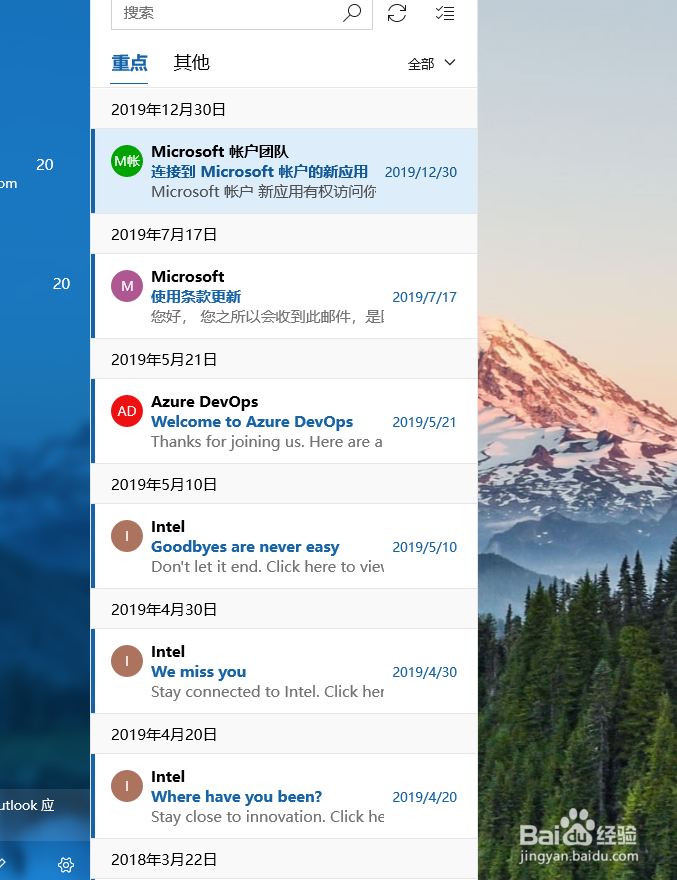Open settings gear in sidebar
The image size is (677, 880).
tap(66, 864)
